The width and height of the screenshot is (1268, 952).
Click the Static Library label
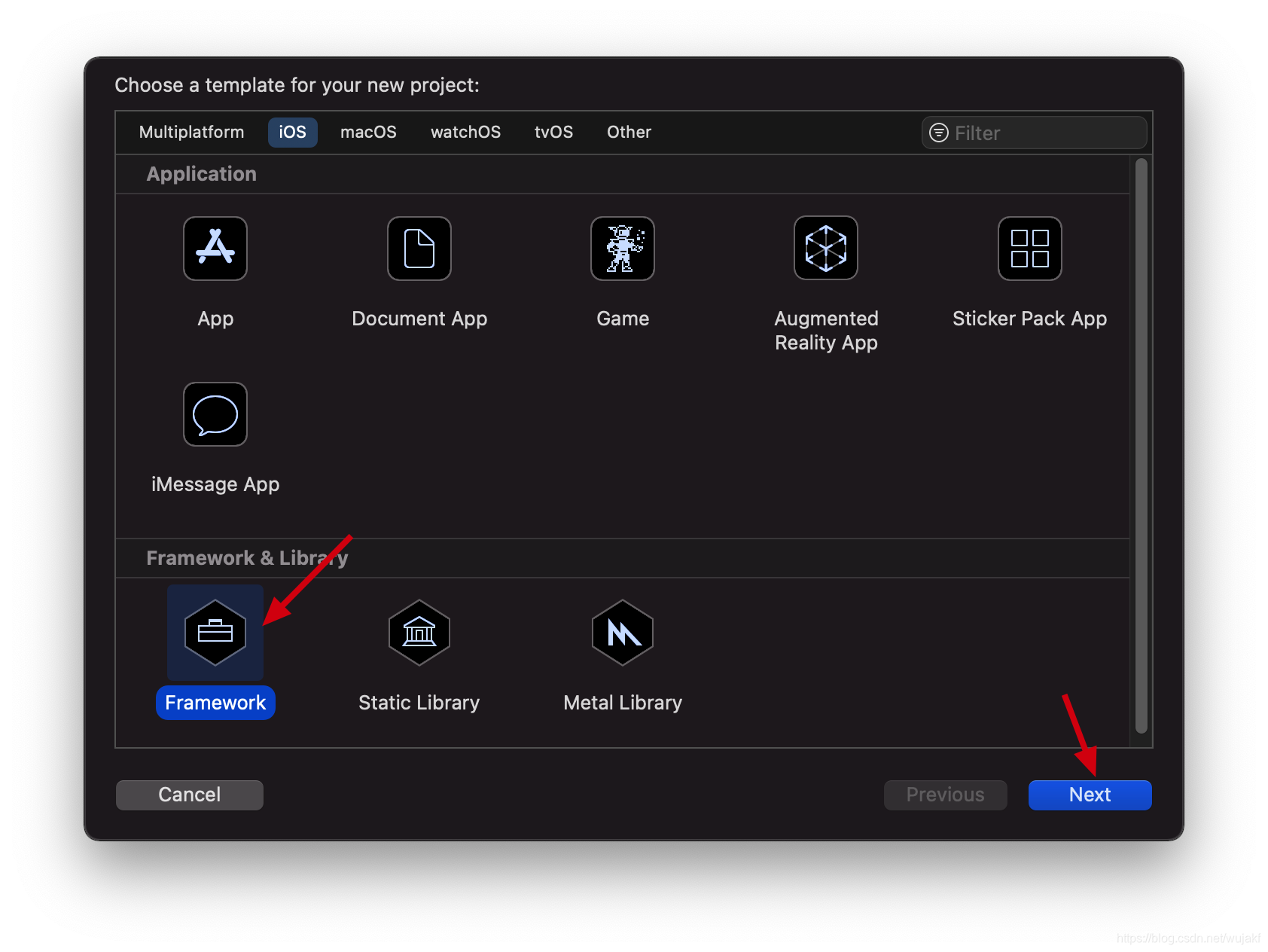419,703
